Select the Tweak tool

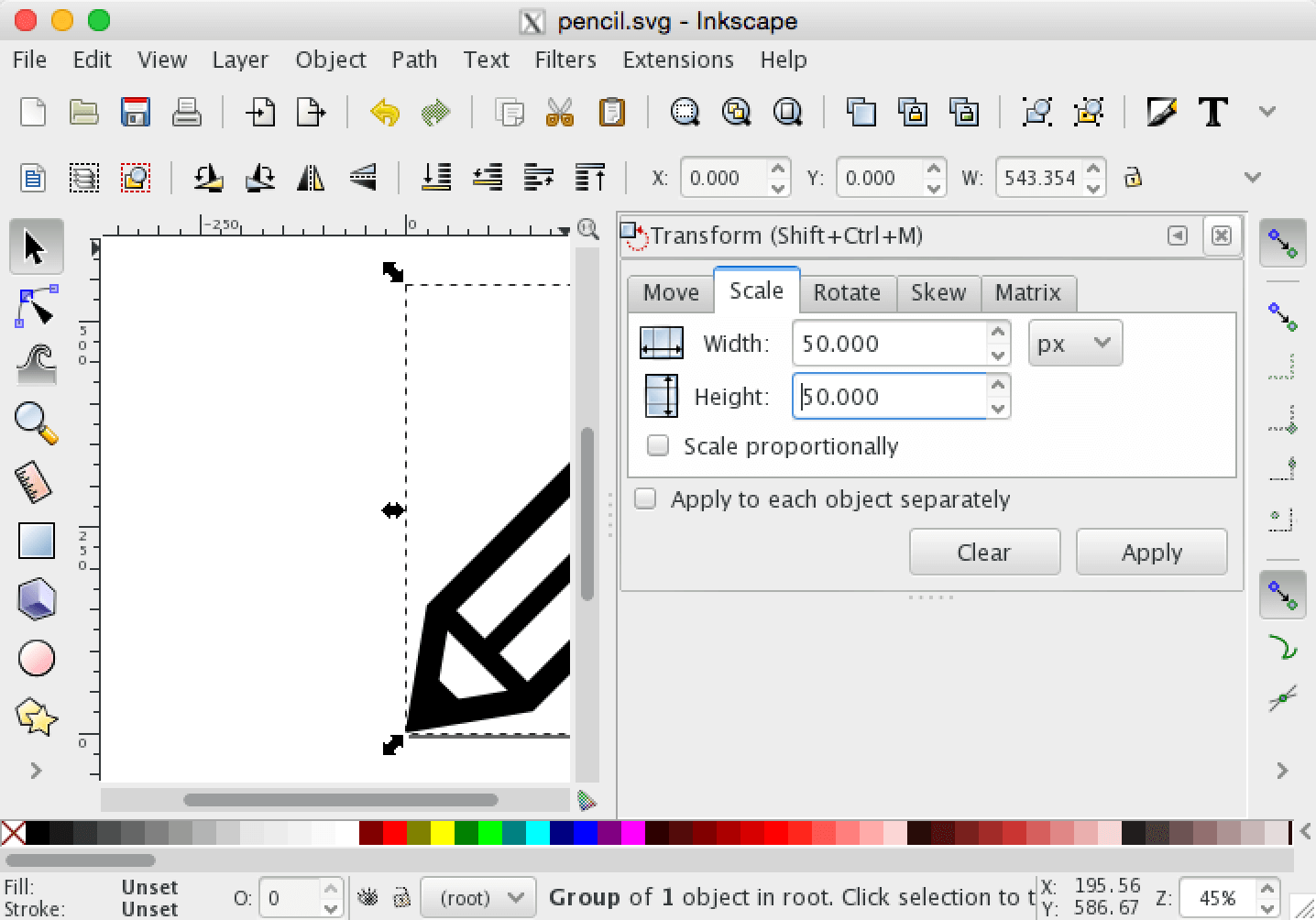point(37,364)
